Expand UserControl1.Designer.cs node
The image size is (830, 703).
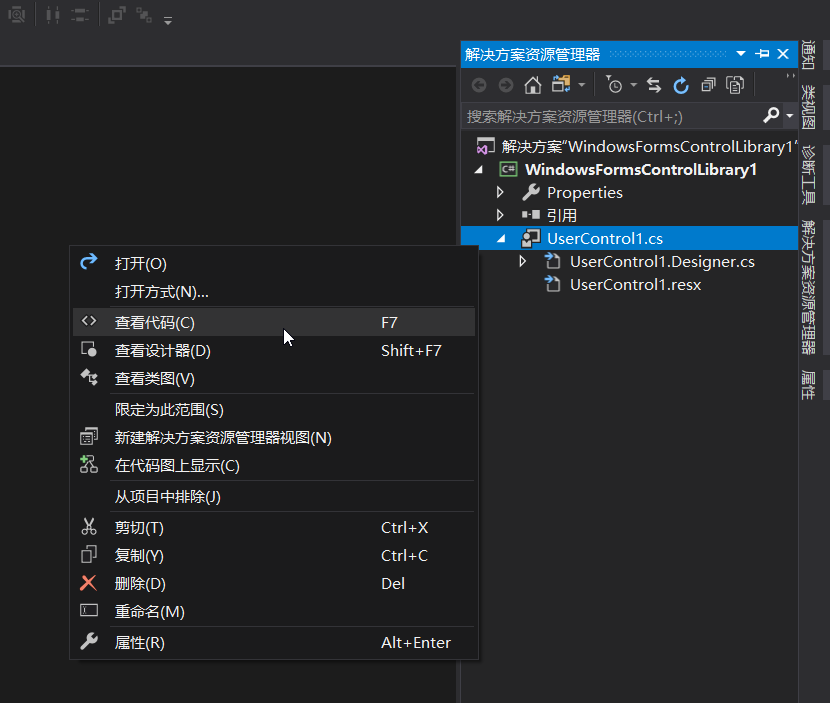(522, 261)
